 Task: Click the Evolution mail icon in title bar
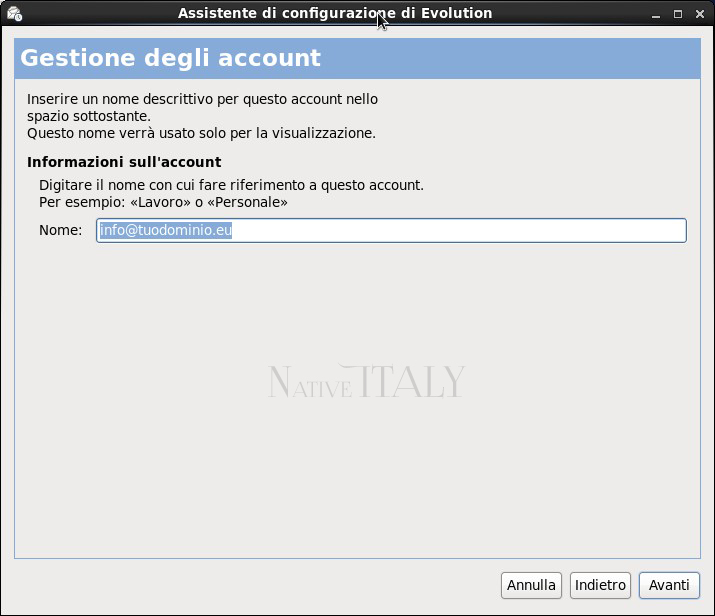pos(15,14)
